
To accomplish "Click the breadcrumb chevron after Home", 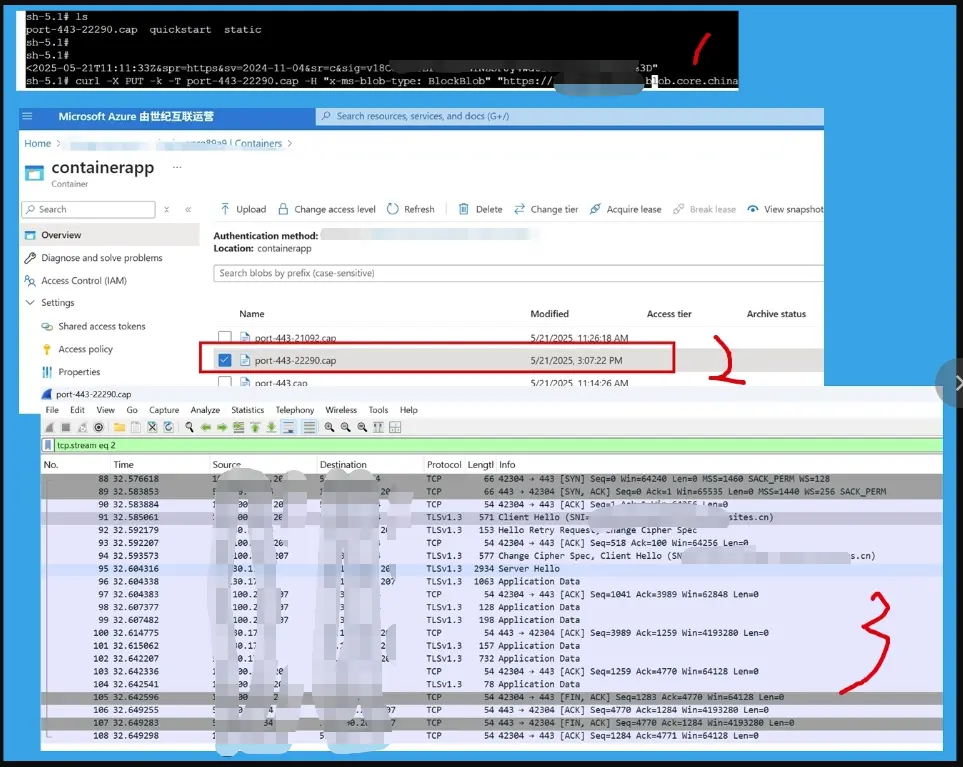I will (58, 144).
